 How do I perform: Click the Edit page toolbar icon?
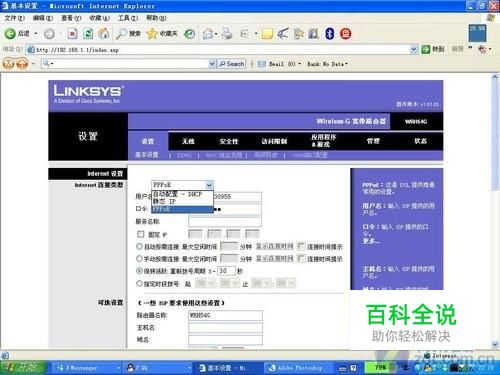[x=244, y=34]
